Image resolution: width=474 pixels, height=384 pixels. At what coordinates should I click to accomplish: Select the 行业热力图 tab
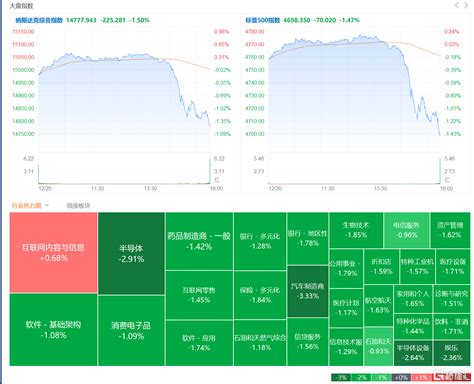(x=26, y=205)
